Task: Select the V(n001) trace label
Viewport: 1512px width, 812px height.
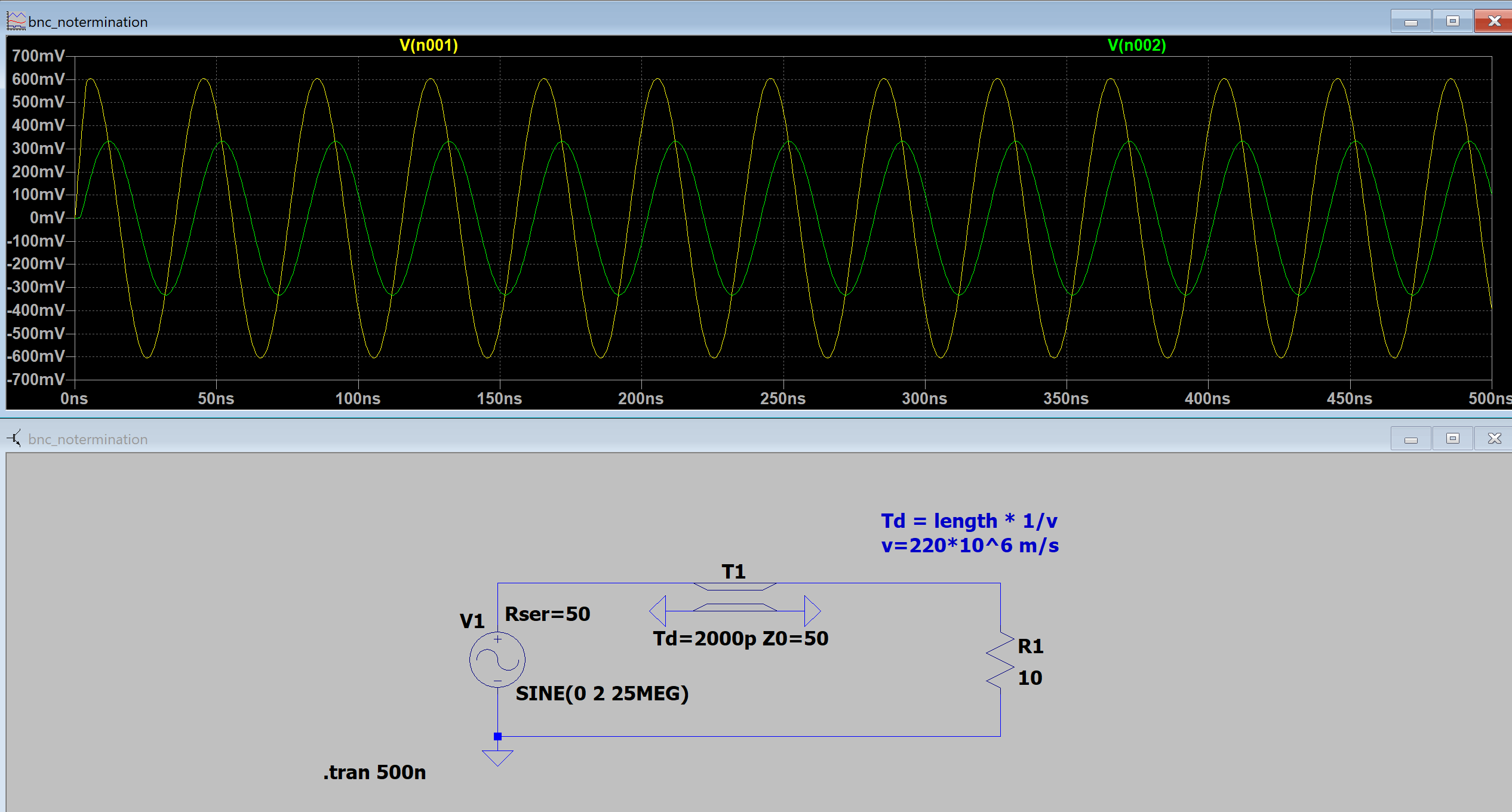Action: [x=429, y=45]
